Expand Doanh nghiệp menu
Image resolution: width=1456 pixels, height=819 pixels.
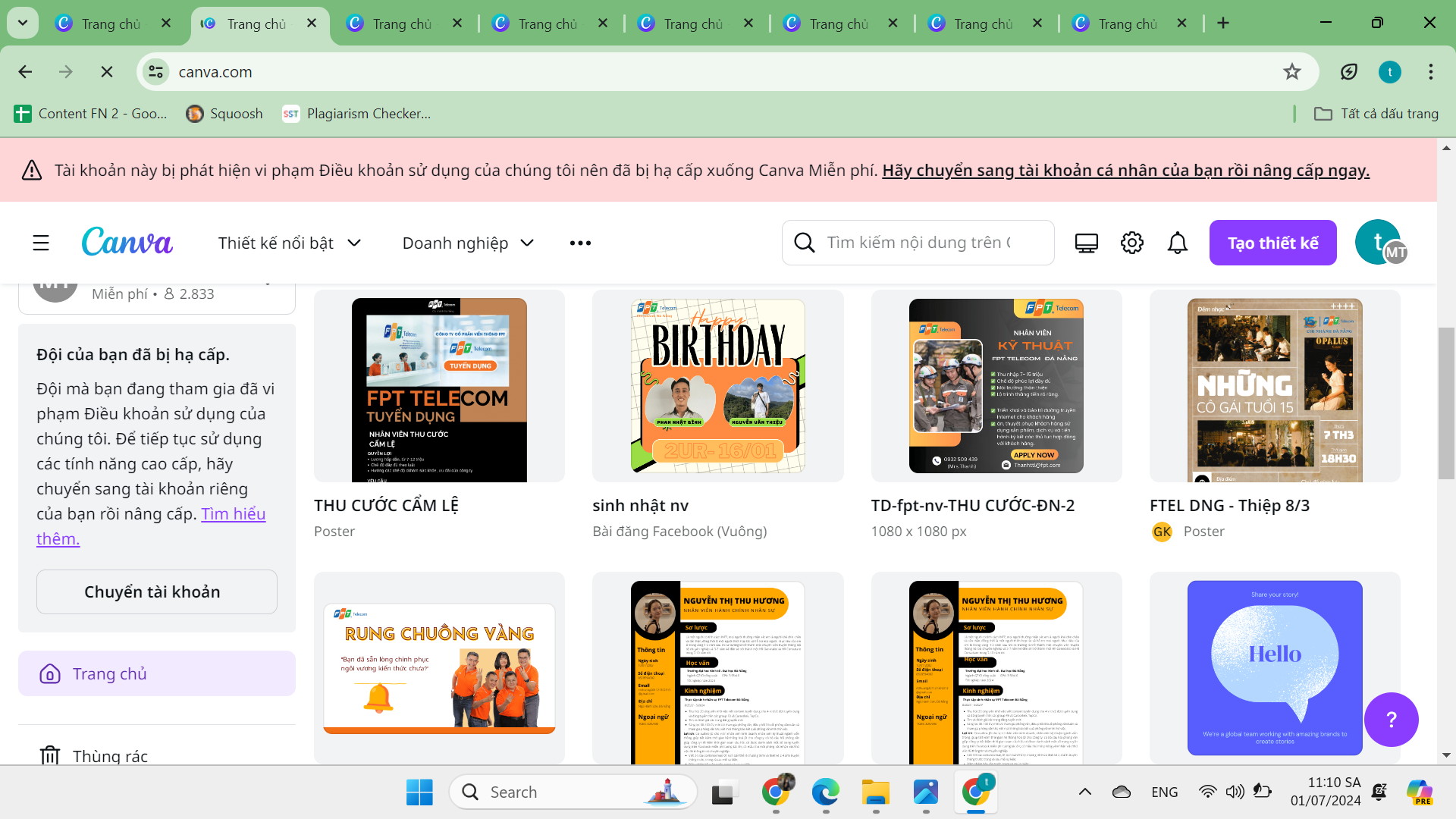468,243
